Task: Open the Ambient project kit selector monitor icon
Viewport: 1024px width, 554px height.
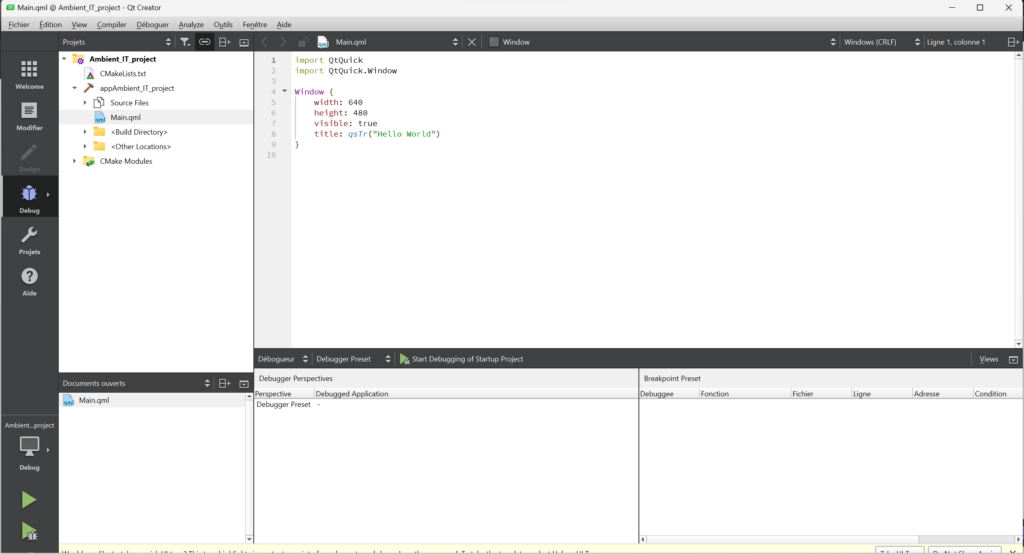Action: (x=29, y=447)
